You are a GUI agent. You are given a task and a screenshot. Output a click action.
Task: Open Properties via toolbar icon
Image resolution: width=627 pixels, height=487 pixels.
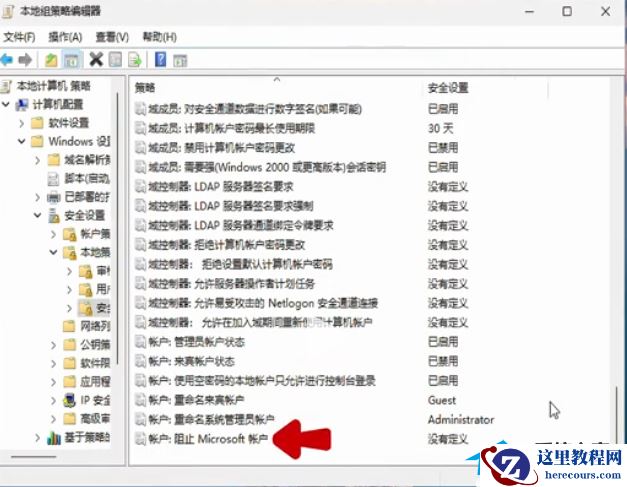point(115,60)
